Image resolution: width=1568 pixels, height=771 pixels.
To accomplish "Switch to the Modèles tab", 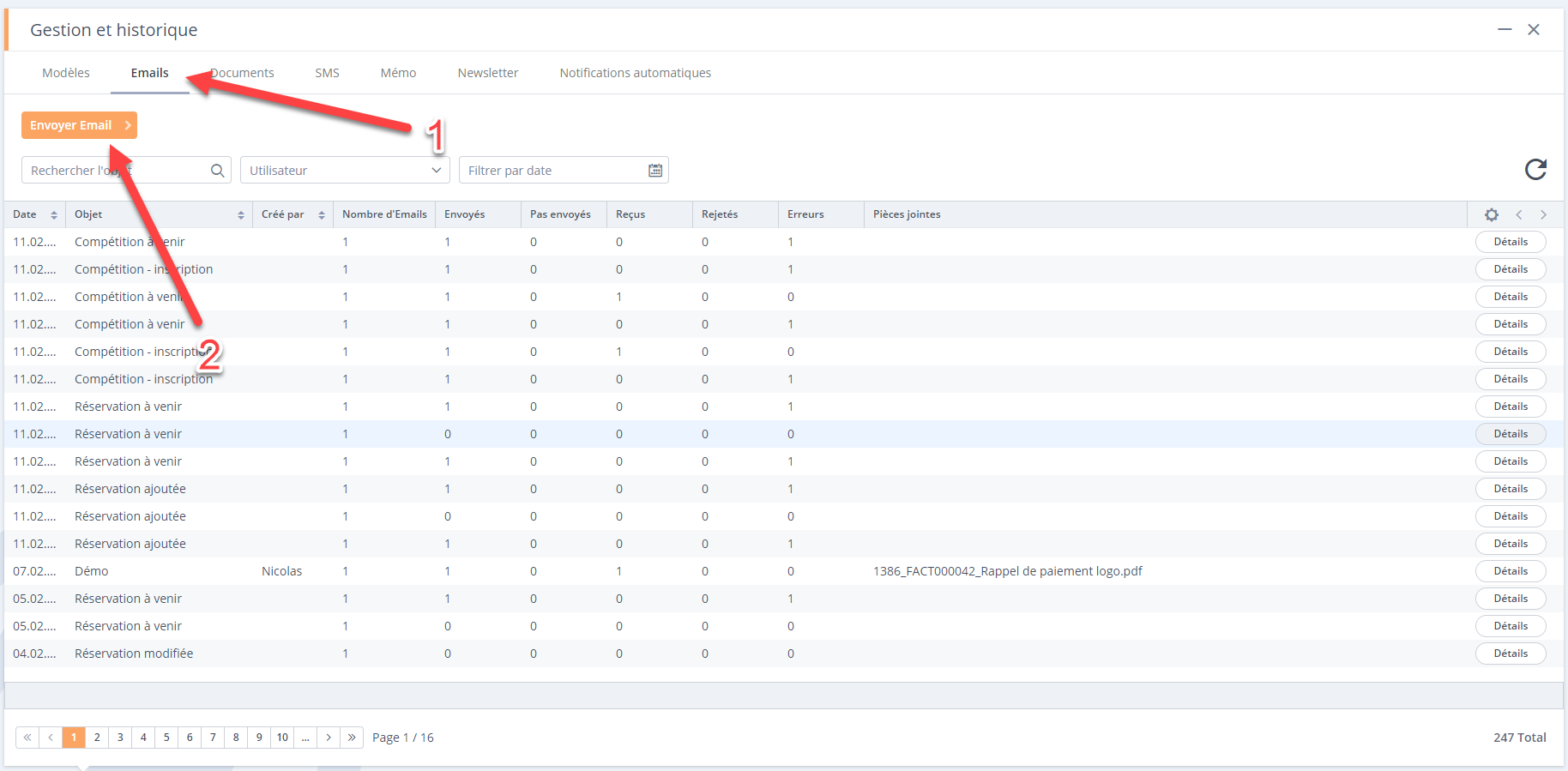I will pos(66,73).
